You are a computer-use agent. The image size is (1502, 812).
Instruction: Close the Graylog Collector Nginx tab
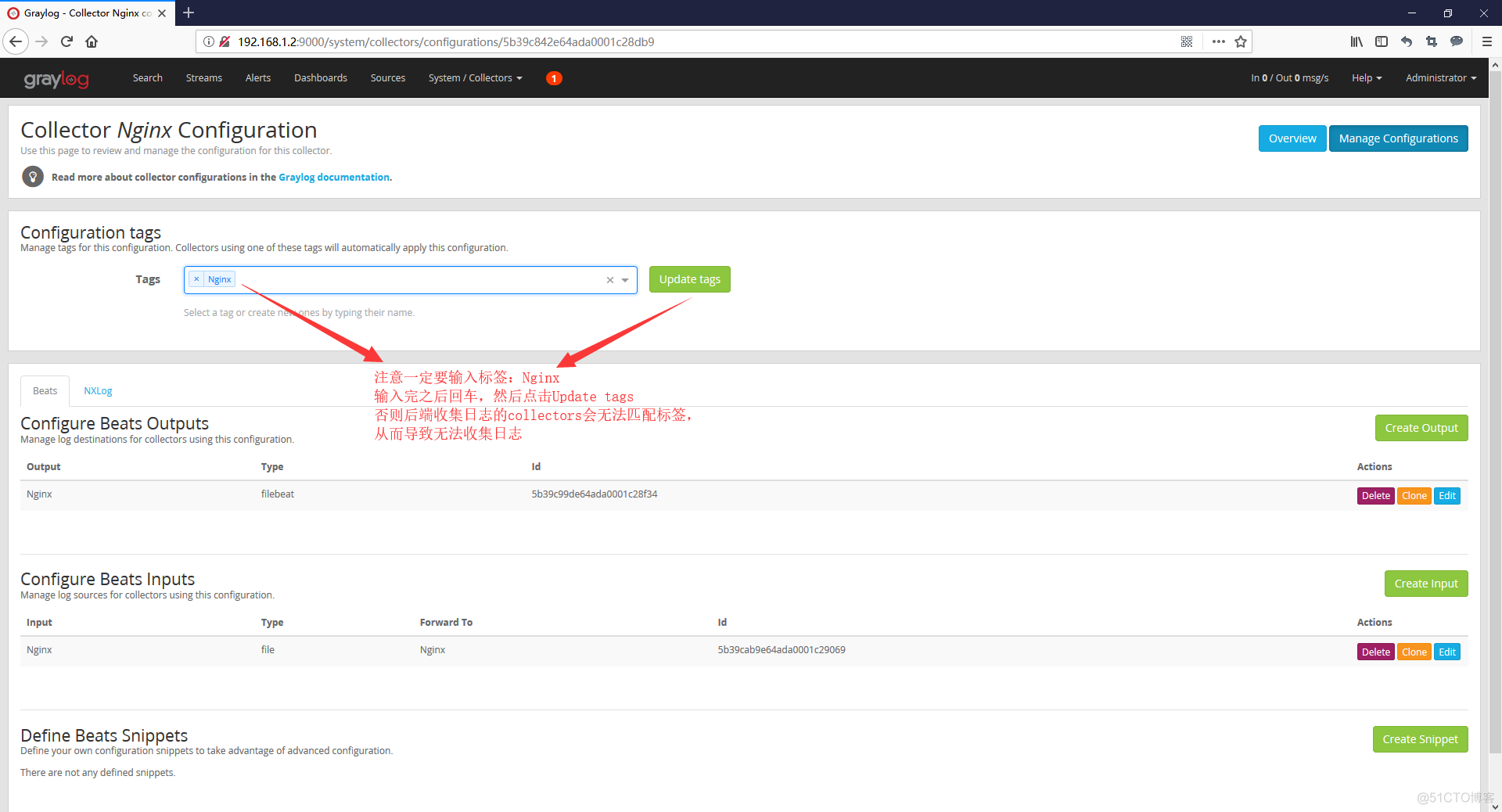tap(162, 13)
